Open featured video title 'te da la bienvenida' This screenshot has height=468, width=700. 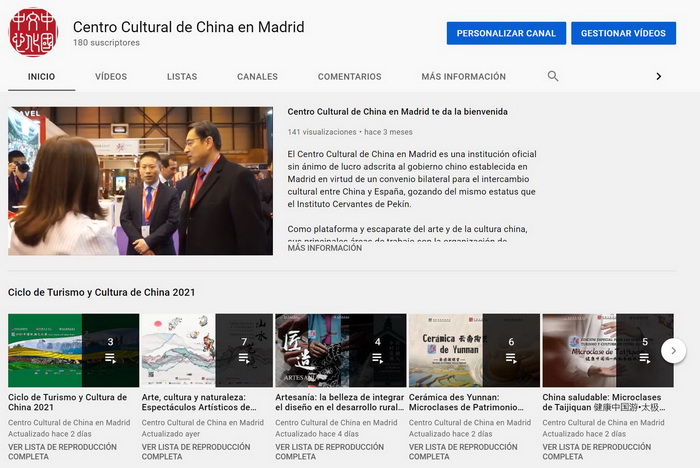(x=397, y=112)
